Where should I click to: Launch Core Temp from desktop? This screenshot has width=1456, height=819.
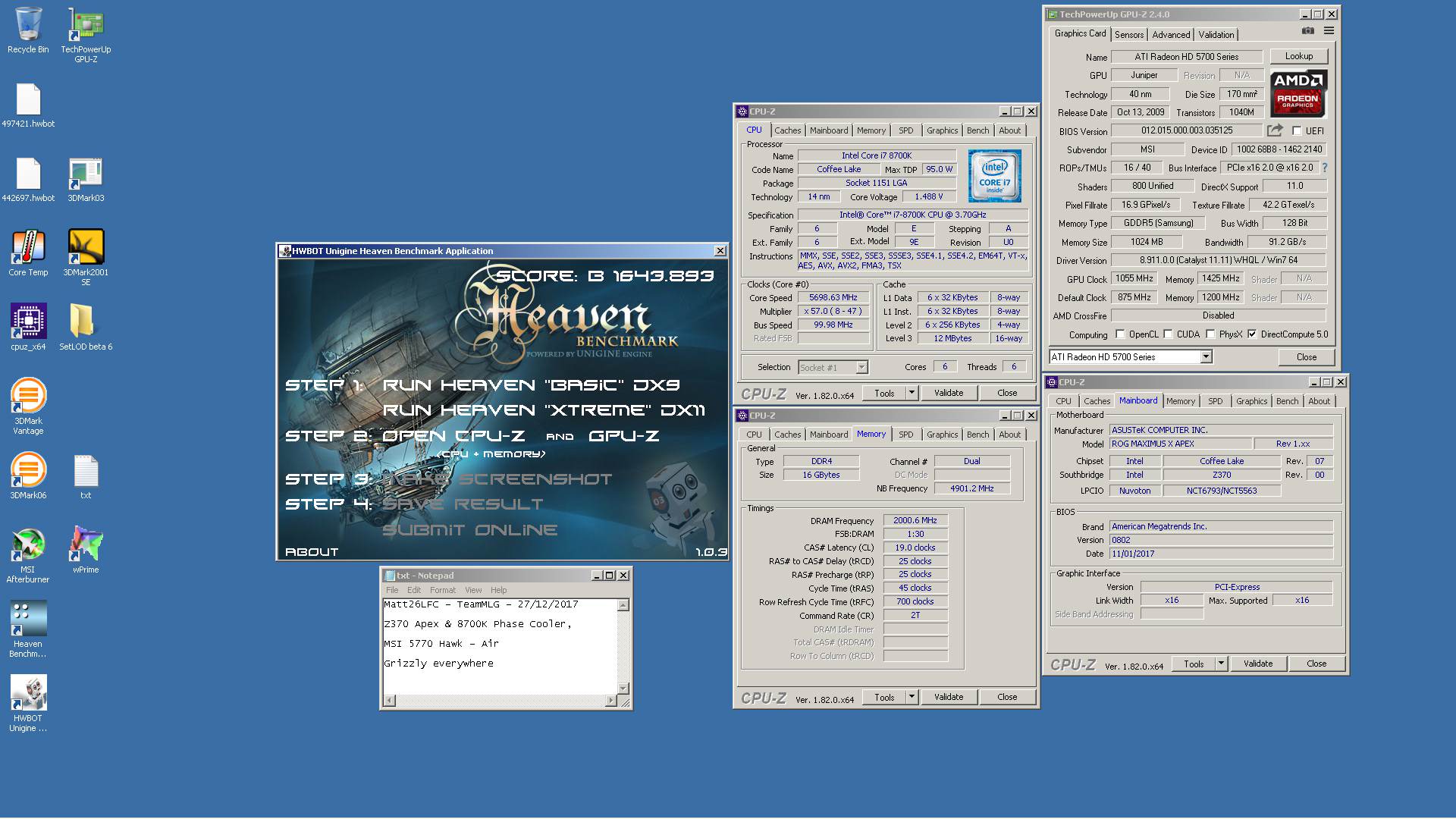[x=28, y=254]
